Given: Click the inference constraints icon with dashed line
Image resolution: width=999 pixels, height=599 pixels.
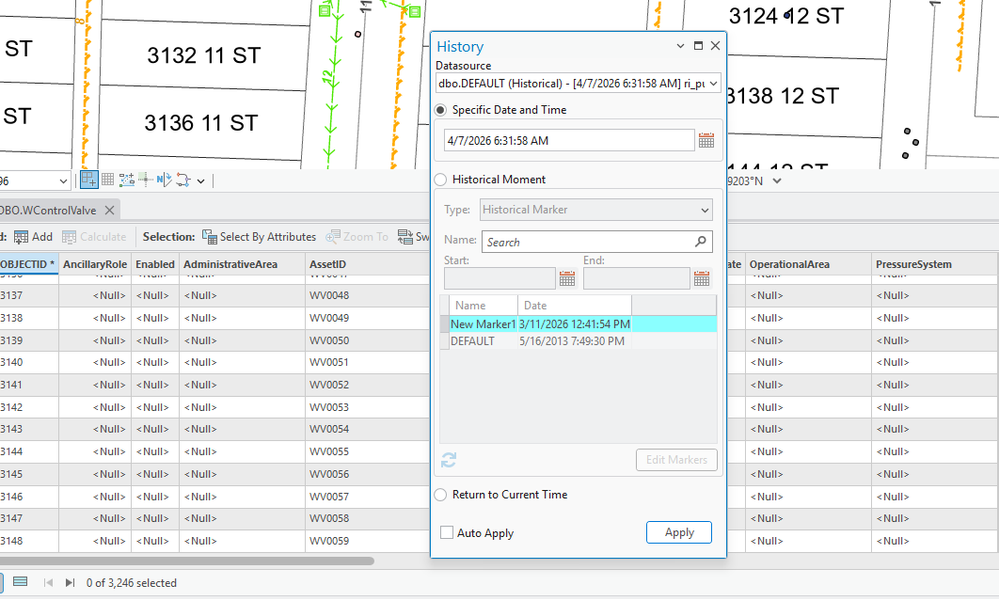Looking at the screenshot, I should pyautogui.click(x=127, y=180).
